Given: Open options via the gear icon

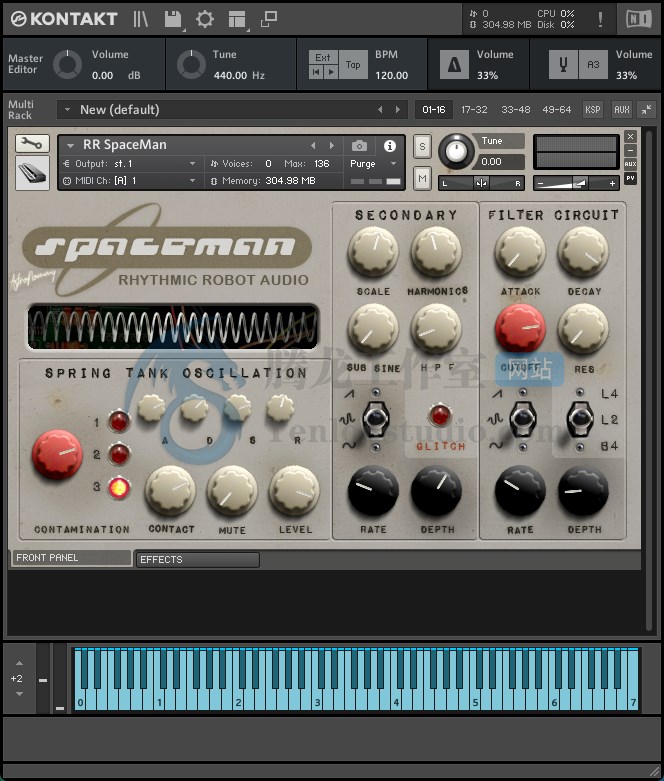Looking at the screenshot, I should pyautogui.click(x=204, y=19).
